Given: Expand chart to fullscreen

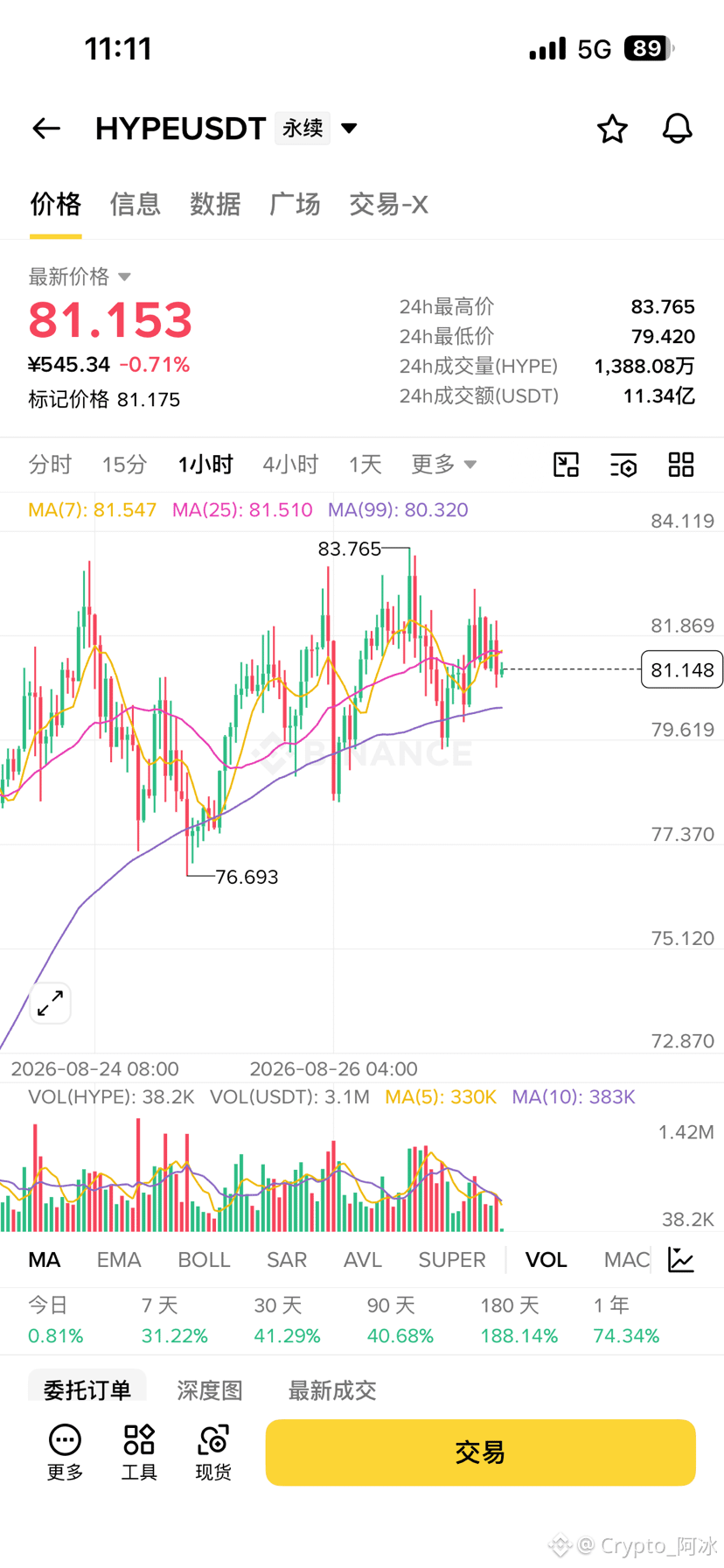Looking at the screenshot, I should pyautogui.click(x=51, y=1003).
